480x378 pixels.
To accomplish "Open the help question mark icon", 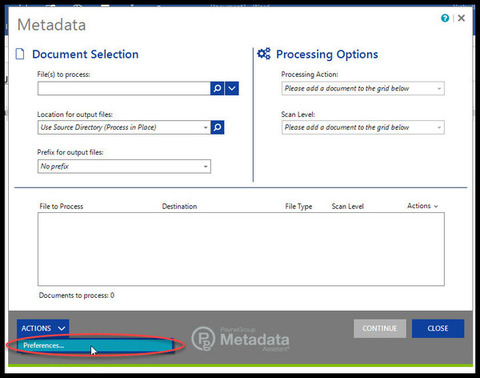I will coord(445,18).
